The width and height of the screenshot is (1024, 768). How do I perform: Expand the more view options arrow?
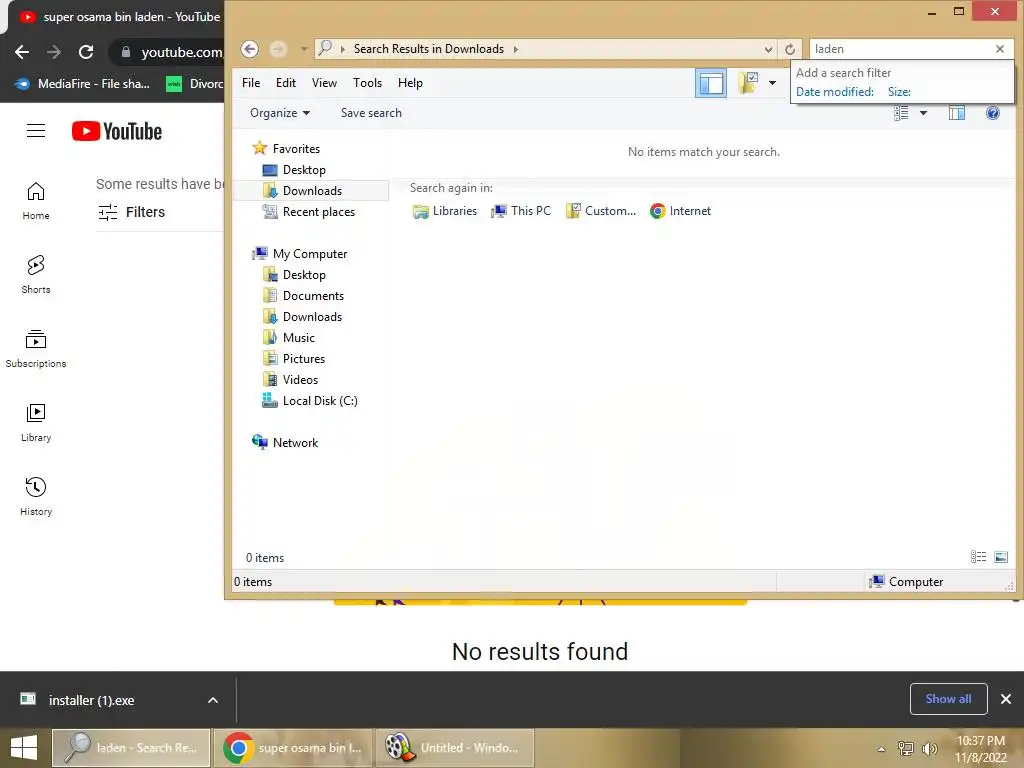coord(923,113)
